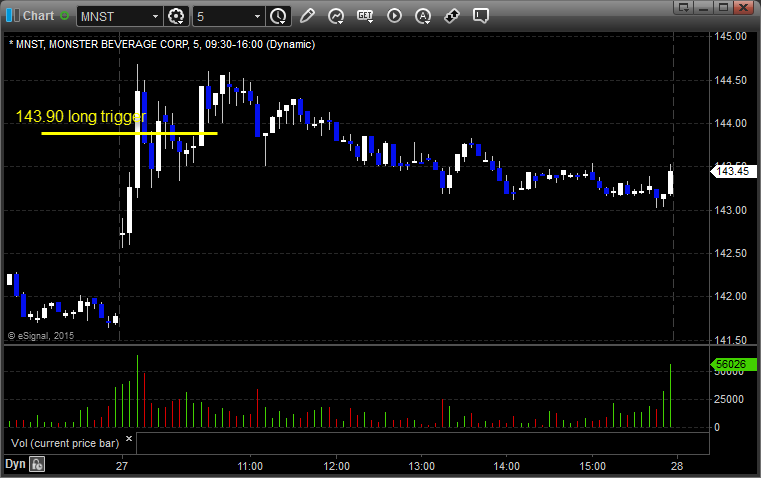The height and width of the screenshot is (478, 761).
Task: Click the '143.90 long trigger' annotation text
Action: coord(81,116)
